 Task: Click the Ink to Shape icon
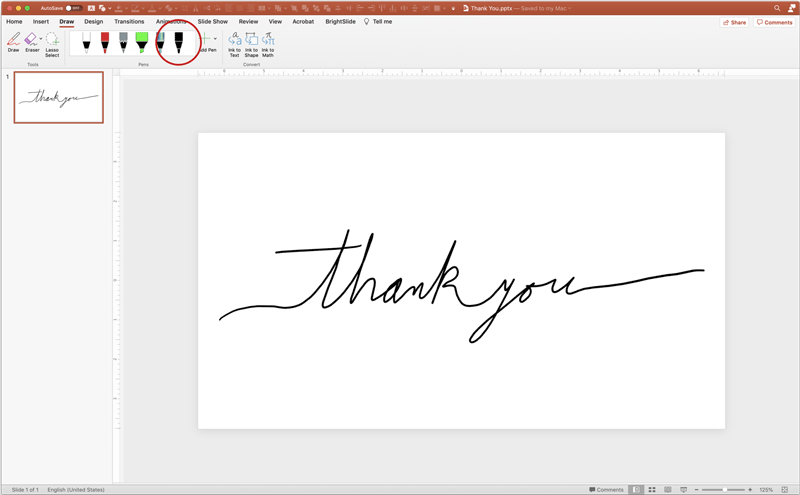(252, 44)
